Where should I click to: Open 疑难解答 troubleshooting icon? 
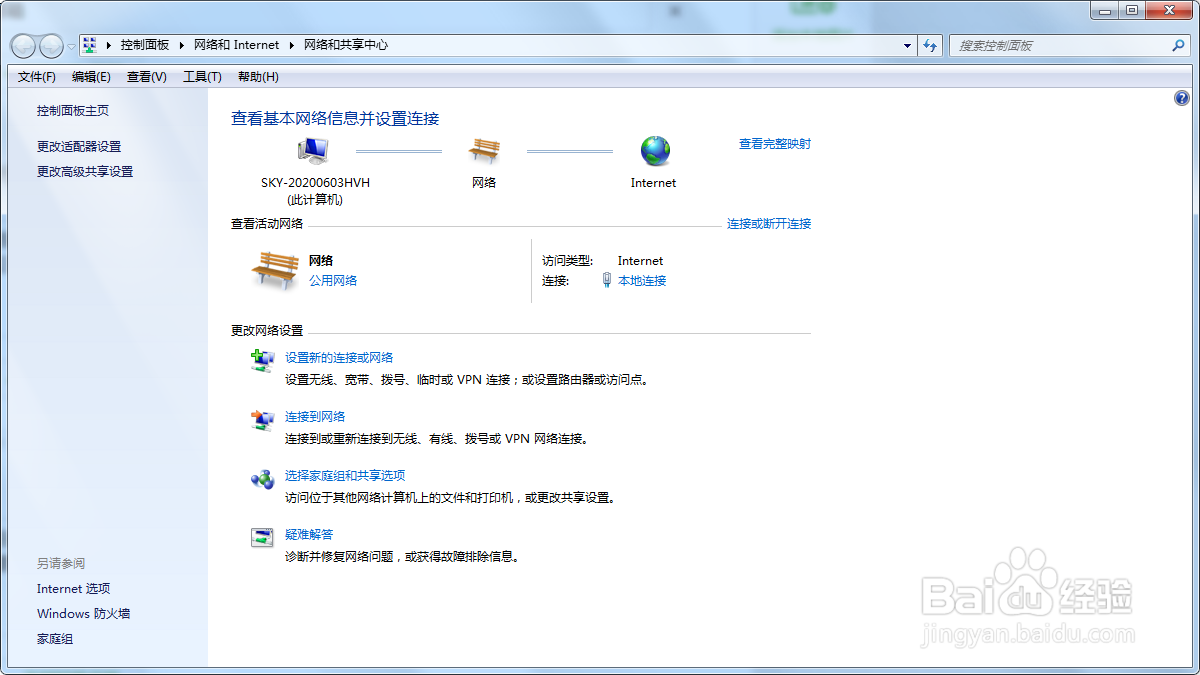(261, 539)
